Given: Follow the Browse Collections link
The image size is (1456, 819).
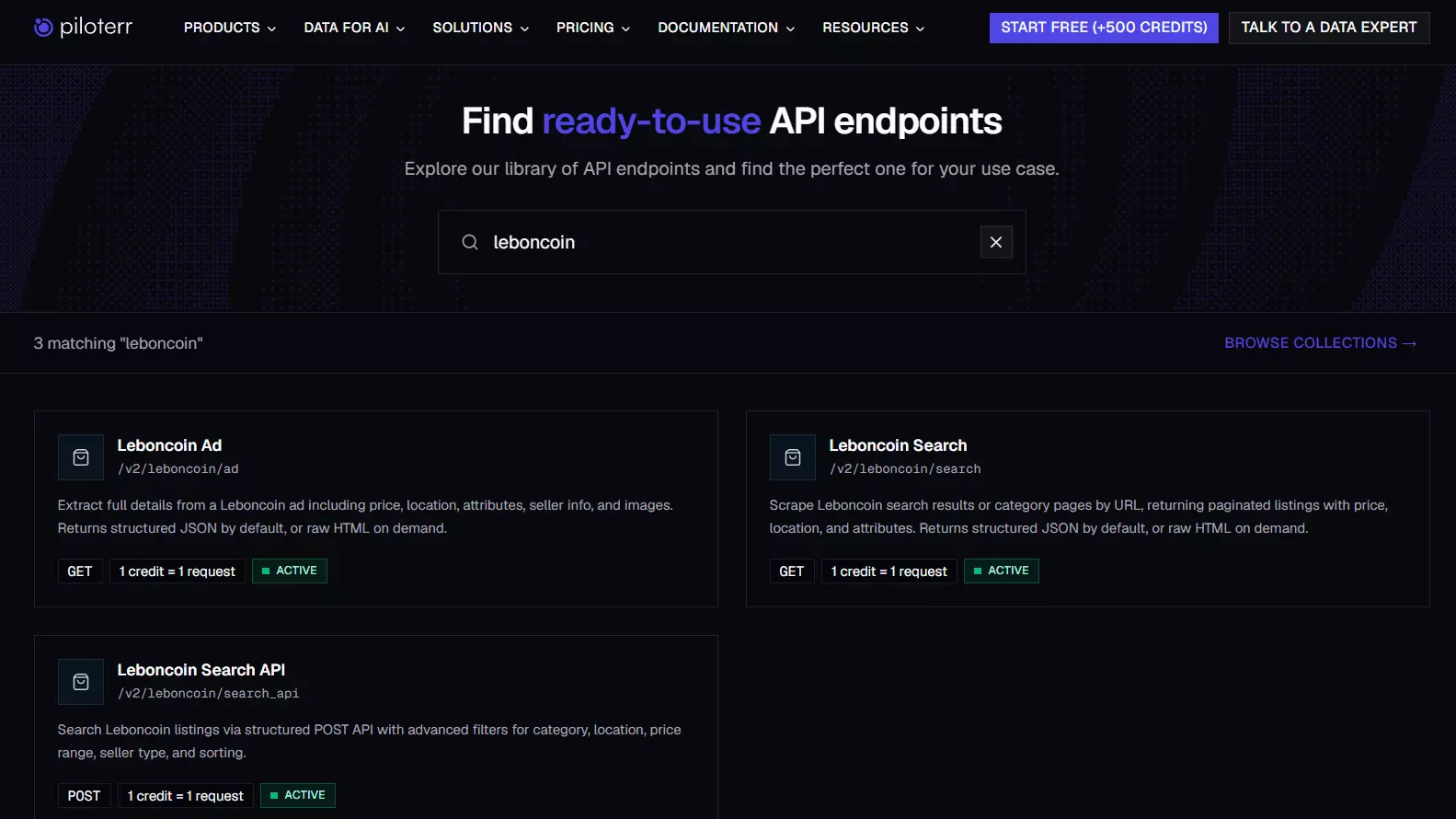Looking at the screenshot, I should pyautogui.click(x=1321, y=343).
